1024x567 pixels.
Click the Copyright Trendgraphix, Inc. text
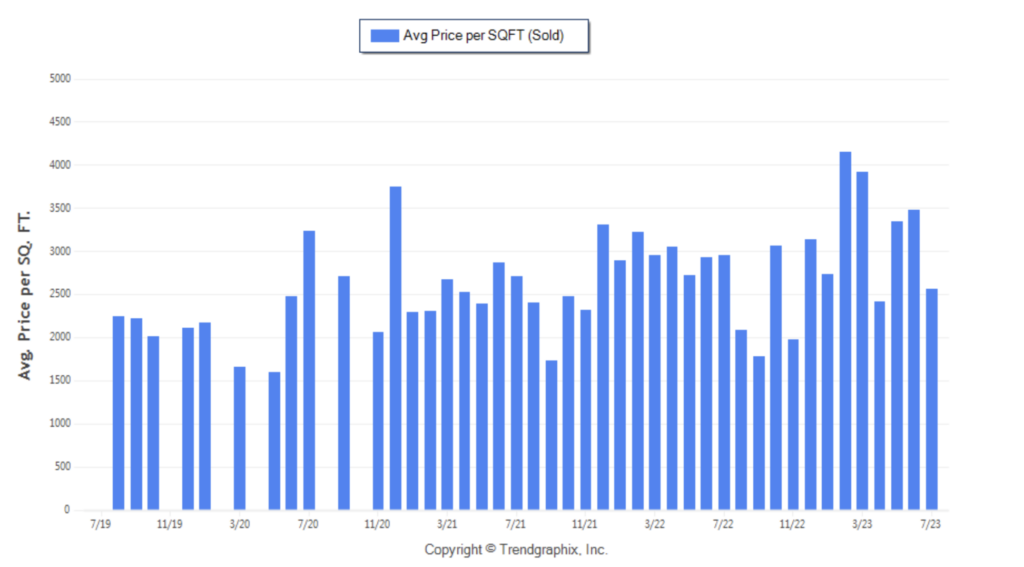tap(516, 549)
